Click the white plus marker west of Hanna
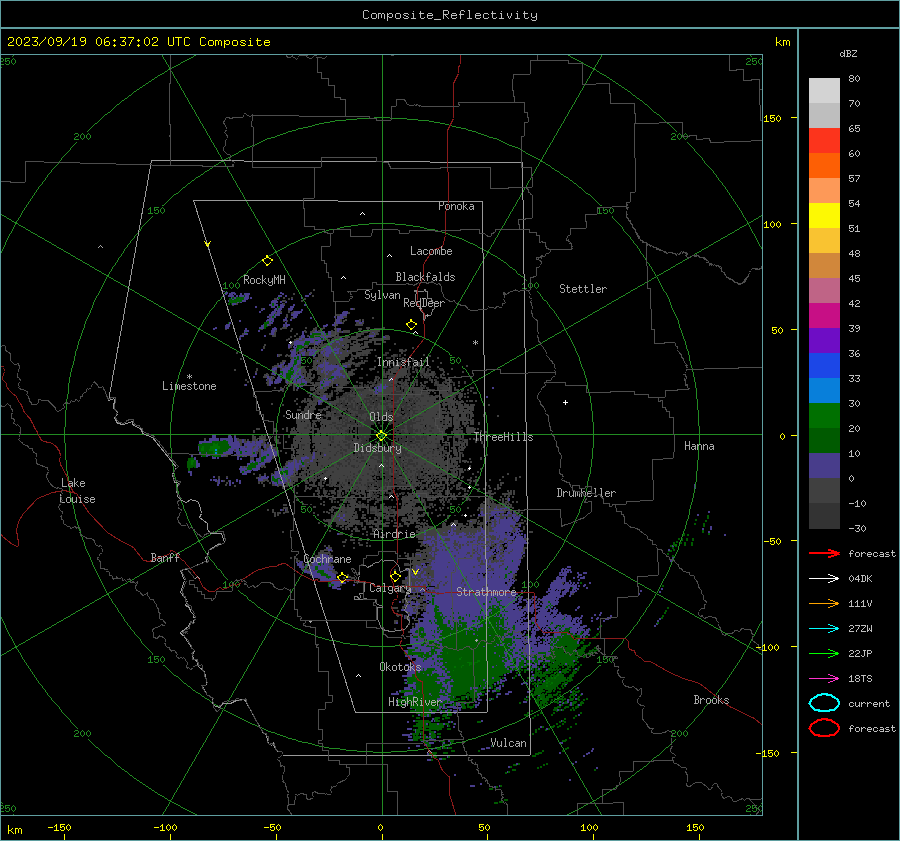The width and height of the screenshot is (900, 841). coord(565,402)
